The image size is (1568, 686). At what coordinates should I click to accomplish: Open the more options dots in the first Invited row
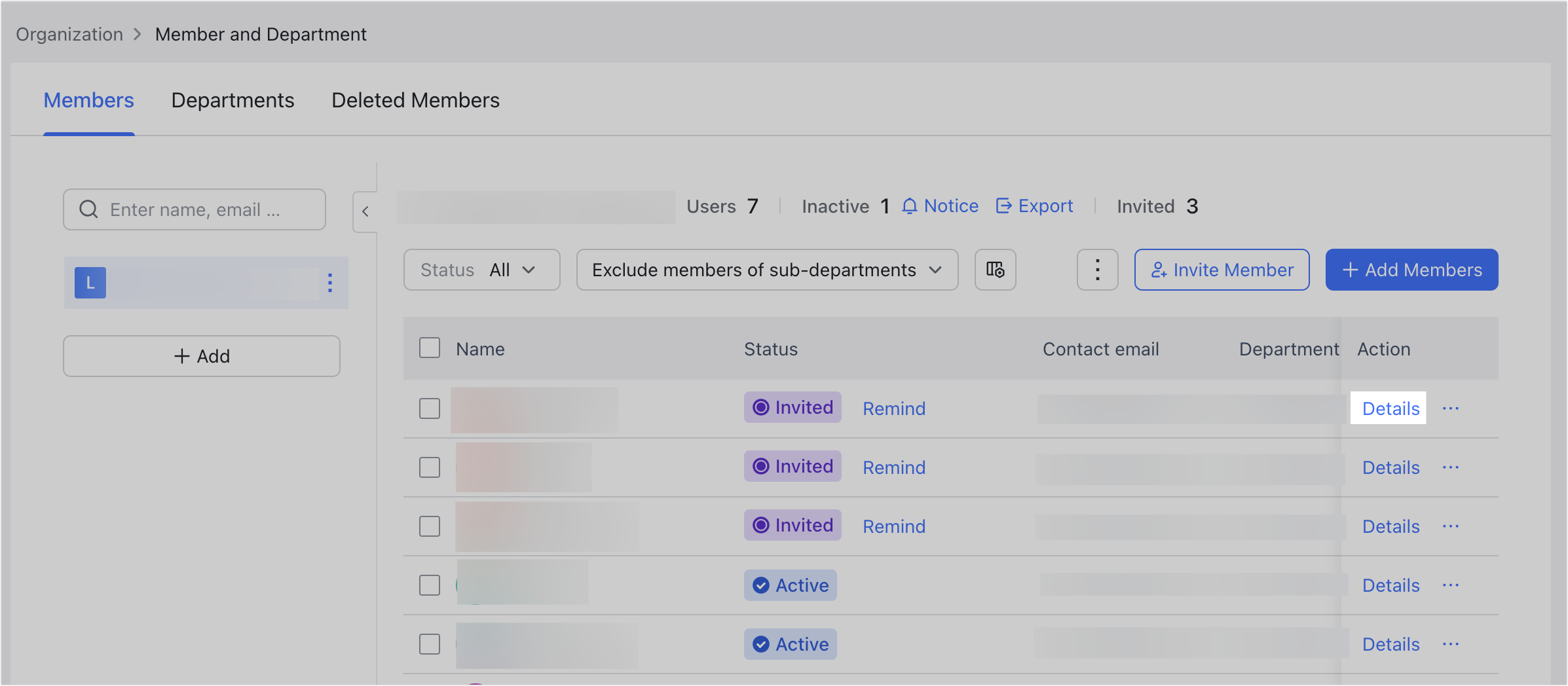pos(1451,408)
